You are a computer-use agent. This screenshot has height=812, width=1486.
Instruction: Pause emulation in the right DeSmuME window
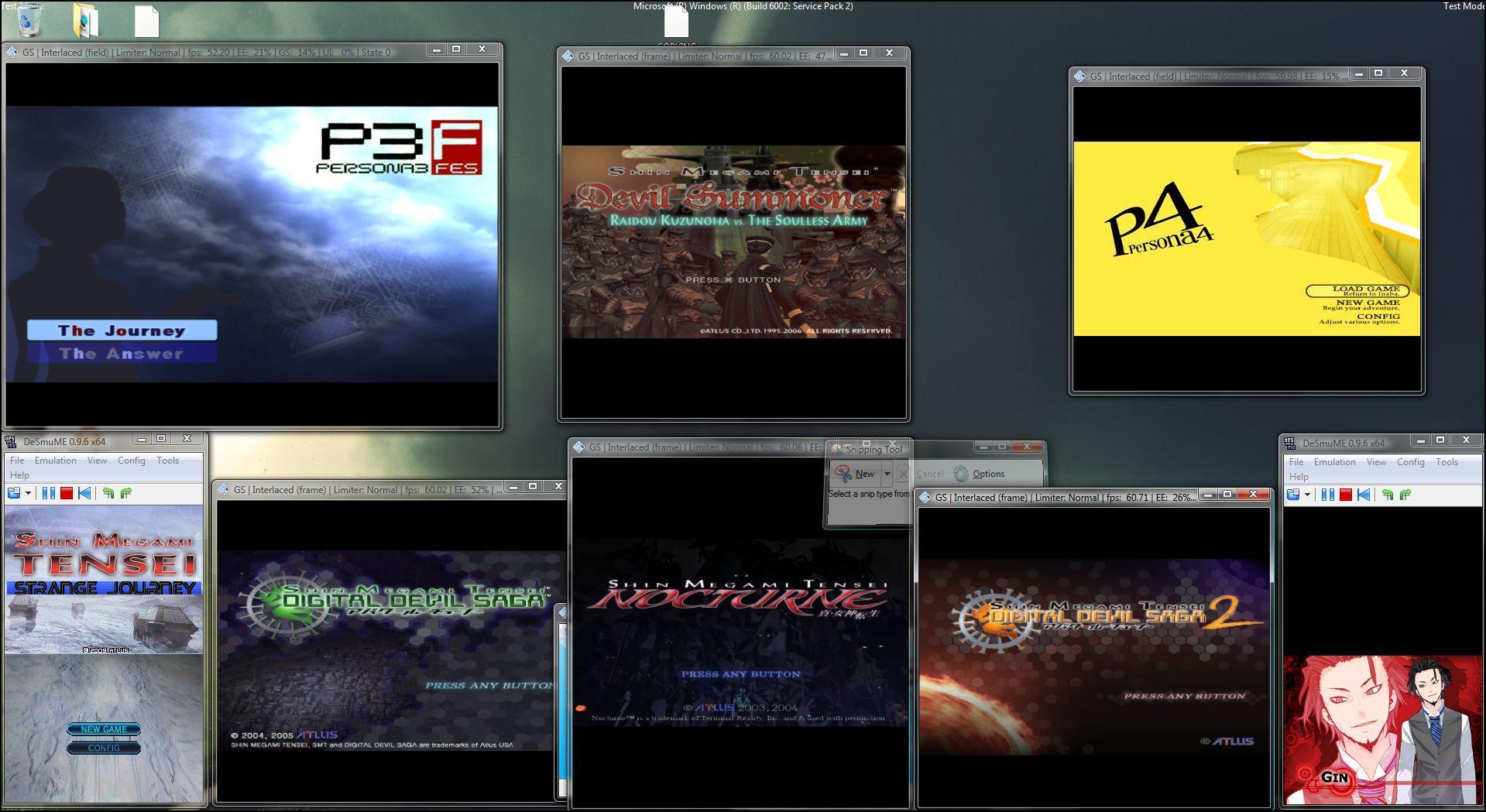[x=1327, y=495]
